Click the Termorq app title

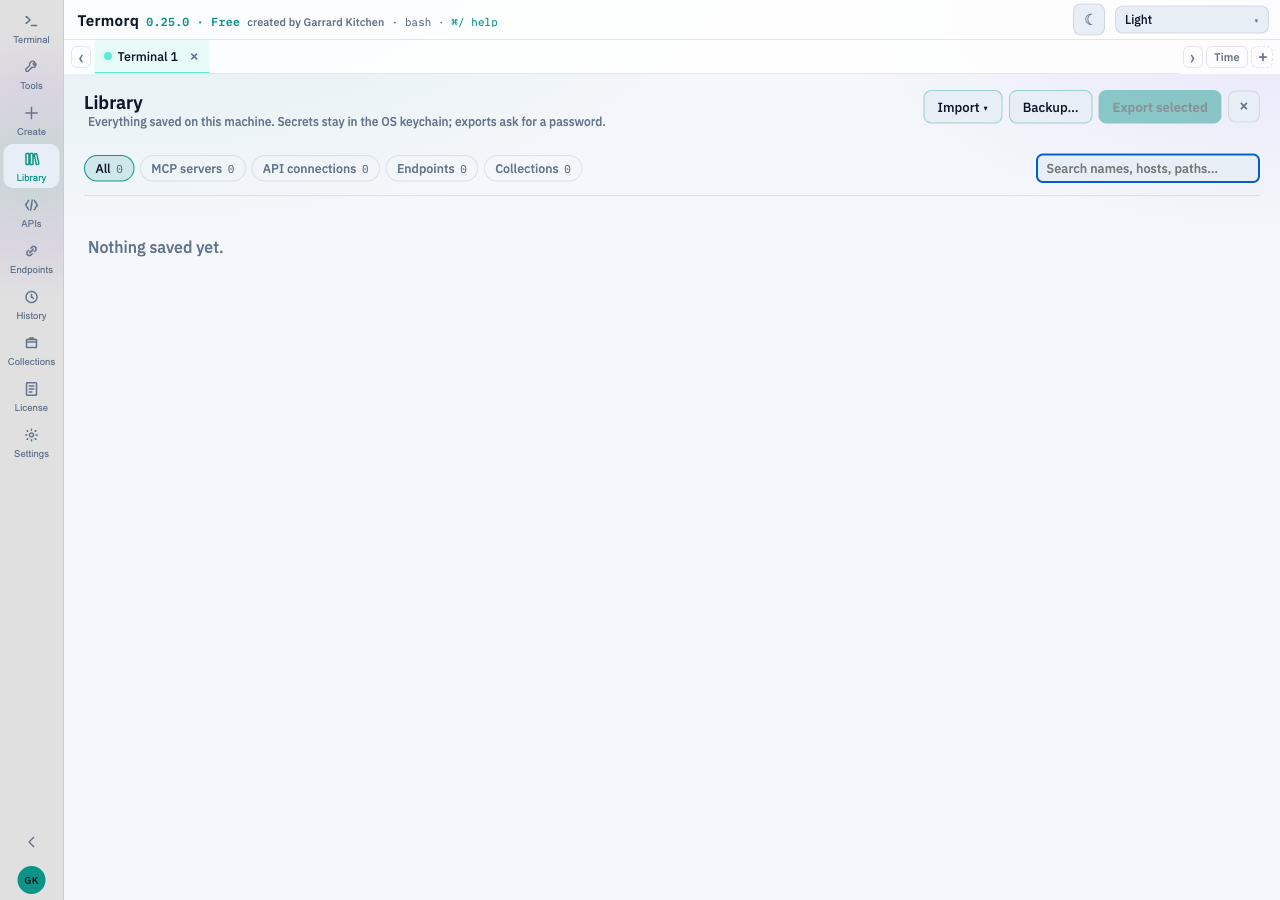pos(108,21)
